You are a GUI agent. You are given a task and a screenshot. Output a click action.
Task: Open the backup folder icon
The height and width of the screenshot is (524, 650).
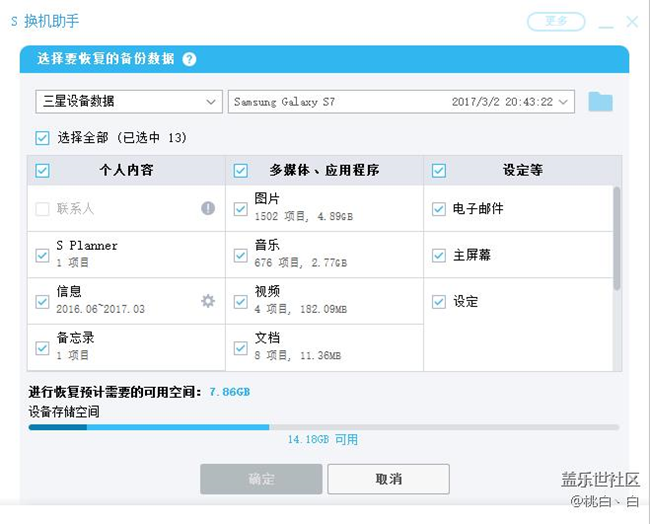600,102
